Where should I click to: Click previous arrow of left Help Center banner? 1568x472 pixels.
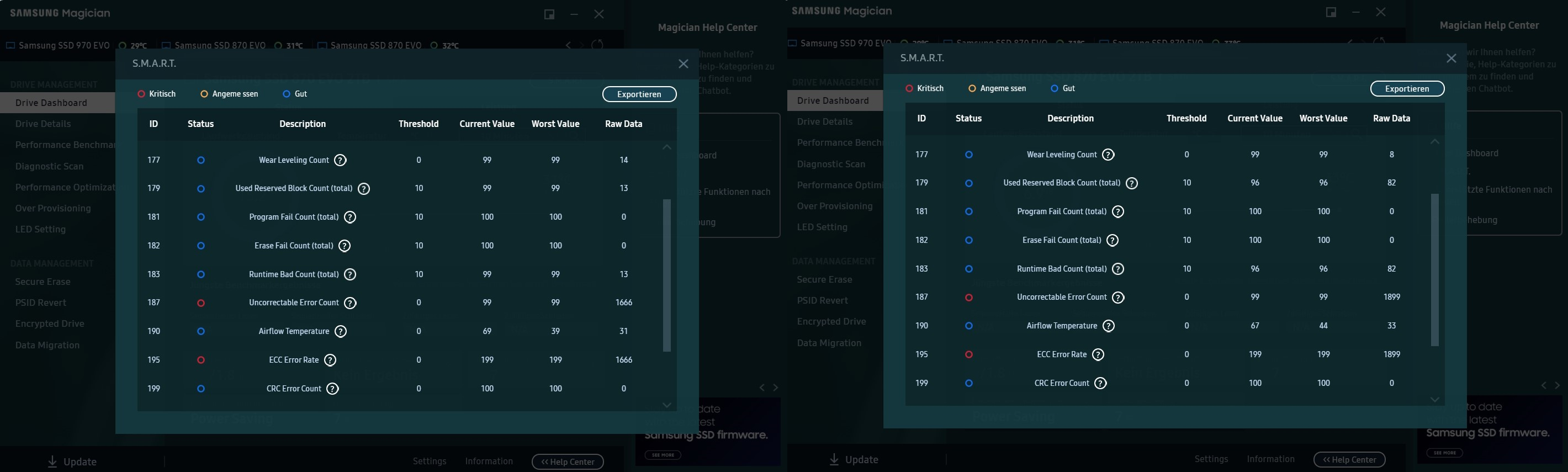point(762,388)
